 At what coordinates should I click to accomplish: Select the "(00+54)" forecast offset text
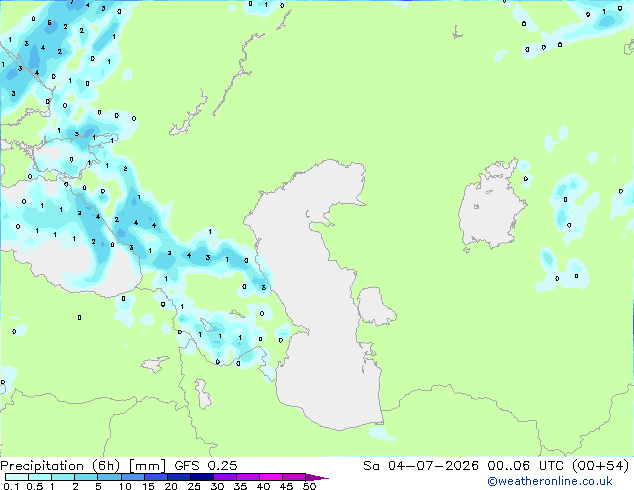[601, 466]
